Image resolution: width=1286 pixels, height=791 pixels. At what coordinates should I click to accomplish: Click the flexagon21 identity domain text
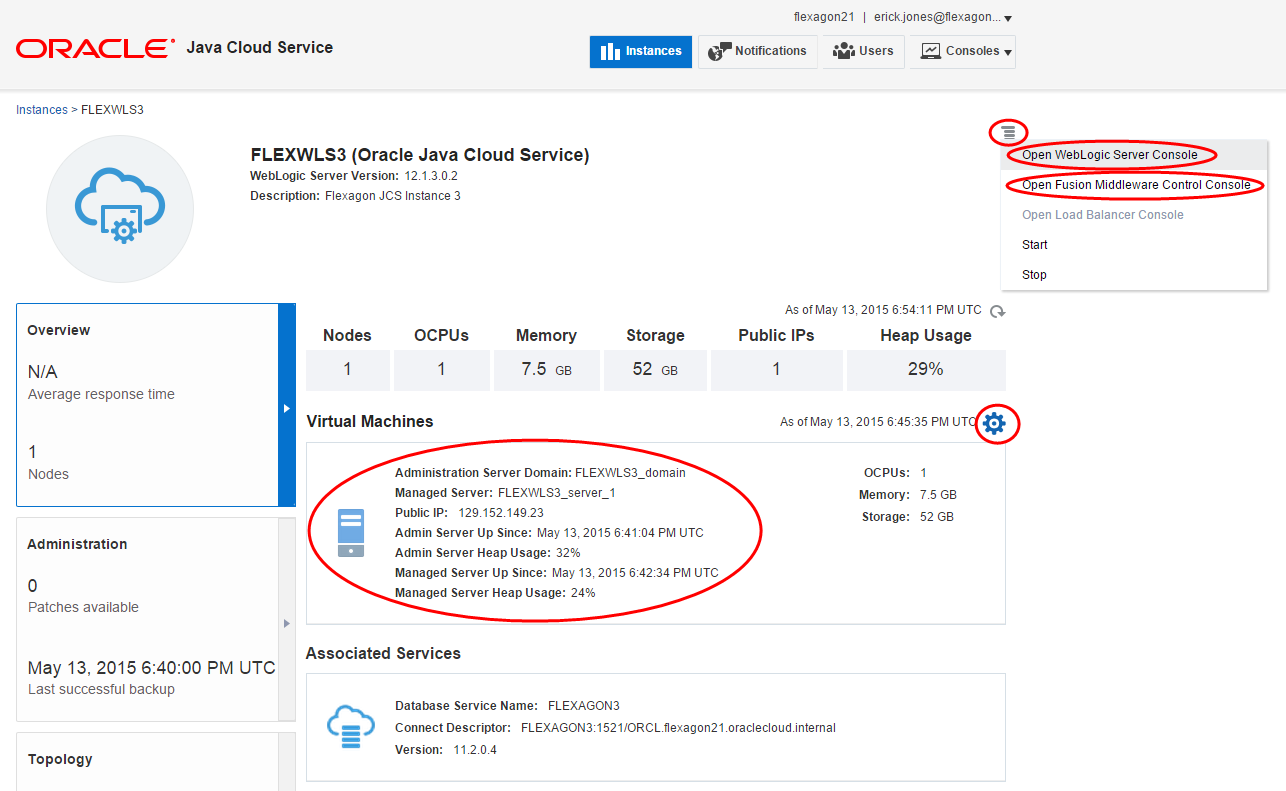coord(824,17)
